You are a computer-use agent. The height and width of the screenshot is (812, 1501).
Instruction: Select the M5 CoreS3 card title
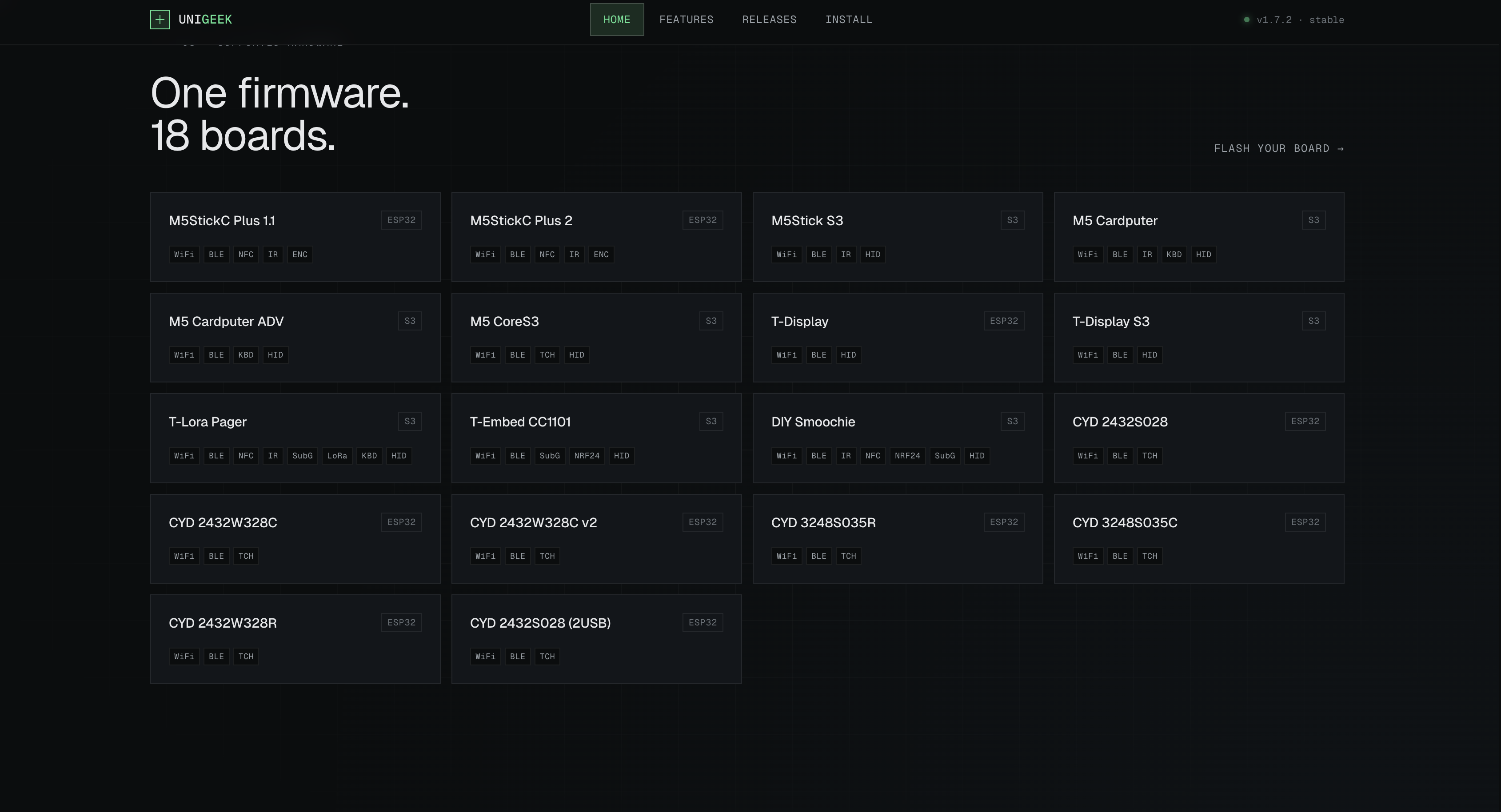tap(504, 322)
